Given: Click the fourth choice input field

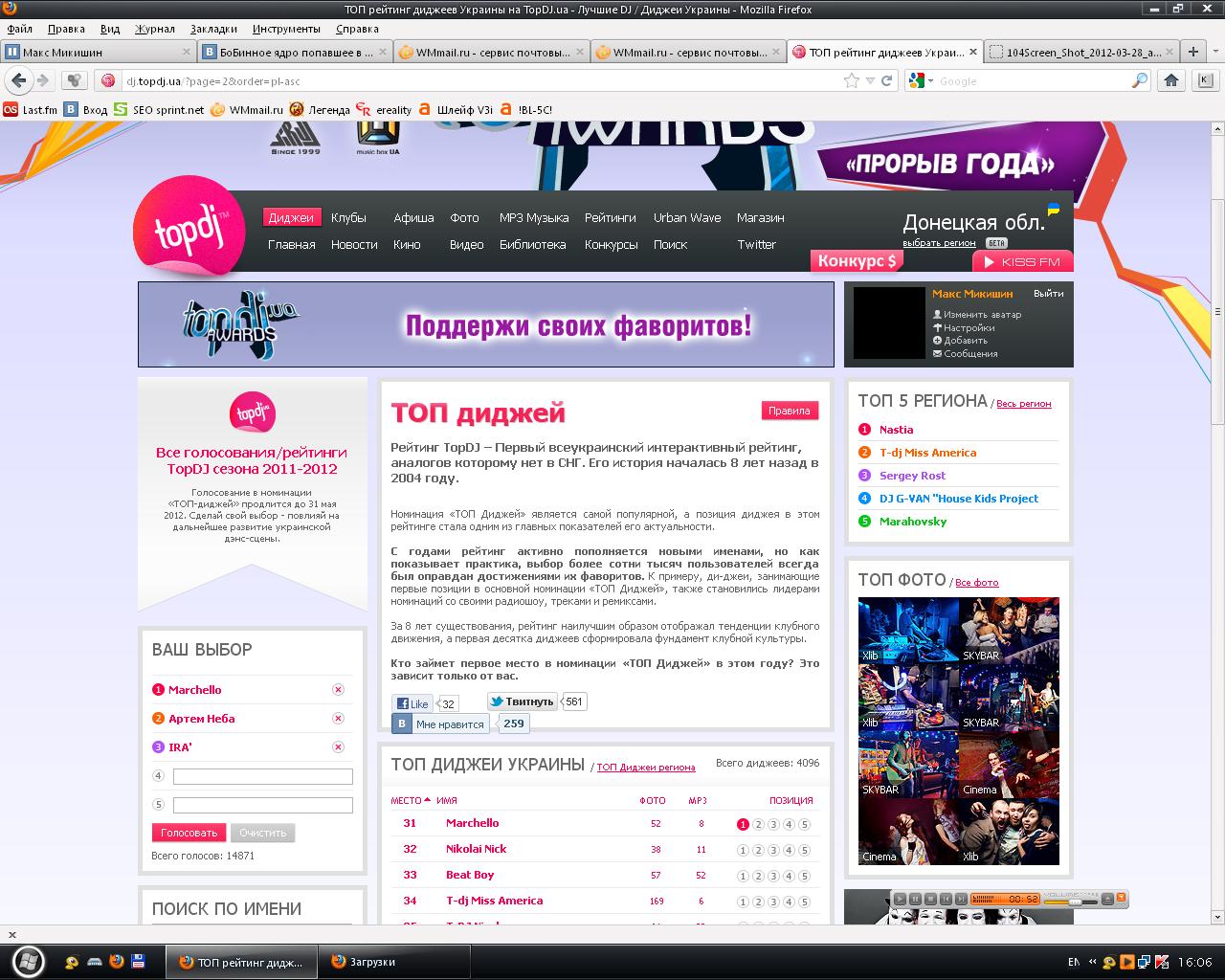Looking at the screenshot, I should (263, 776).
